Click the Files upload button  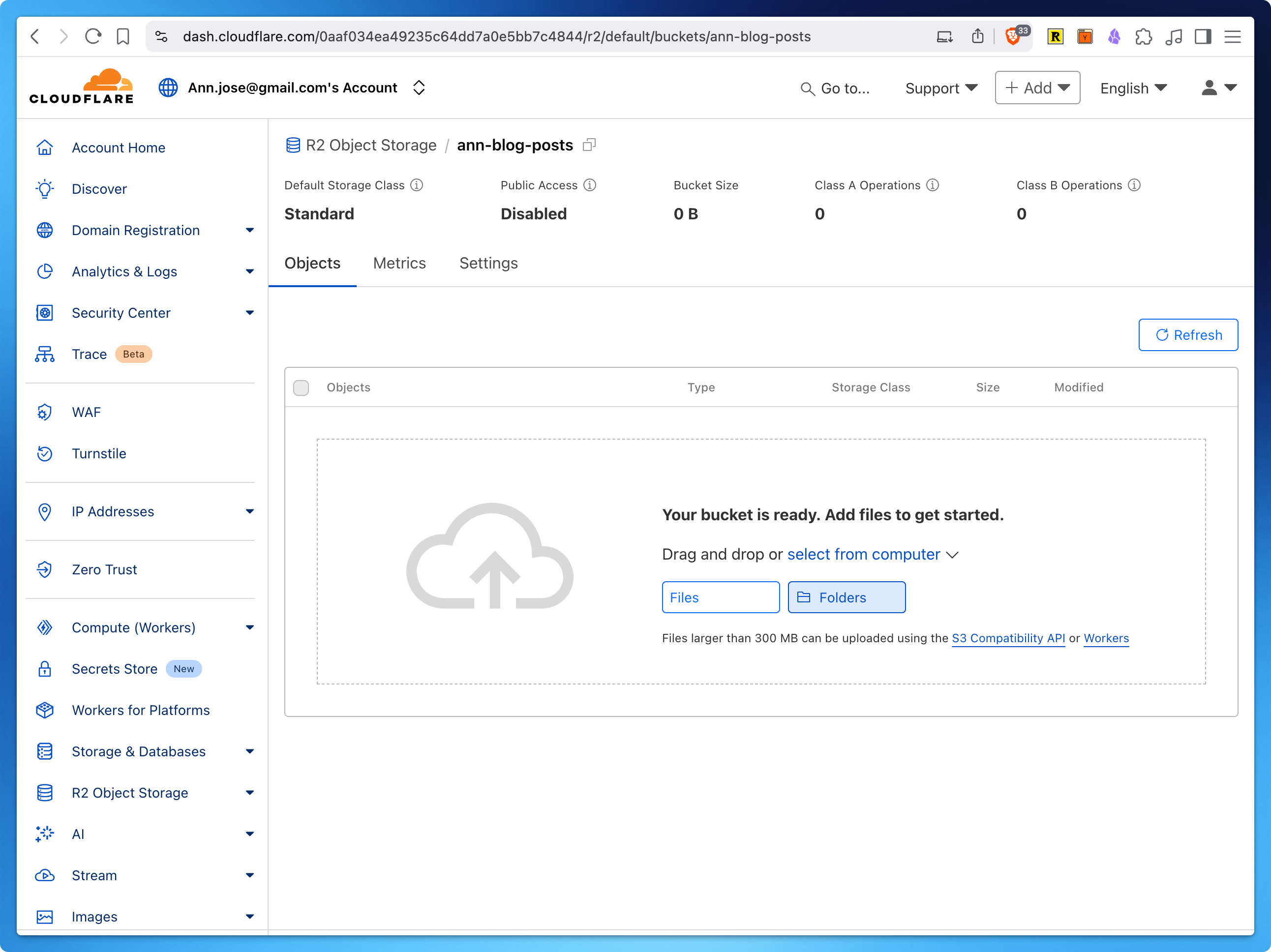click(721, 597)
